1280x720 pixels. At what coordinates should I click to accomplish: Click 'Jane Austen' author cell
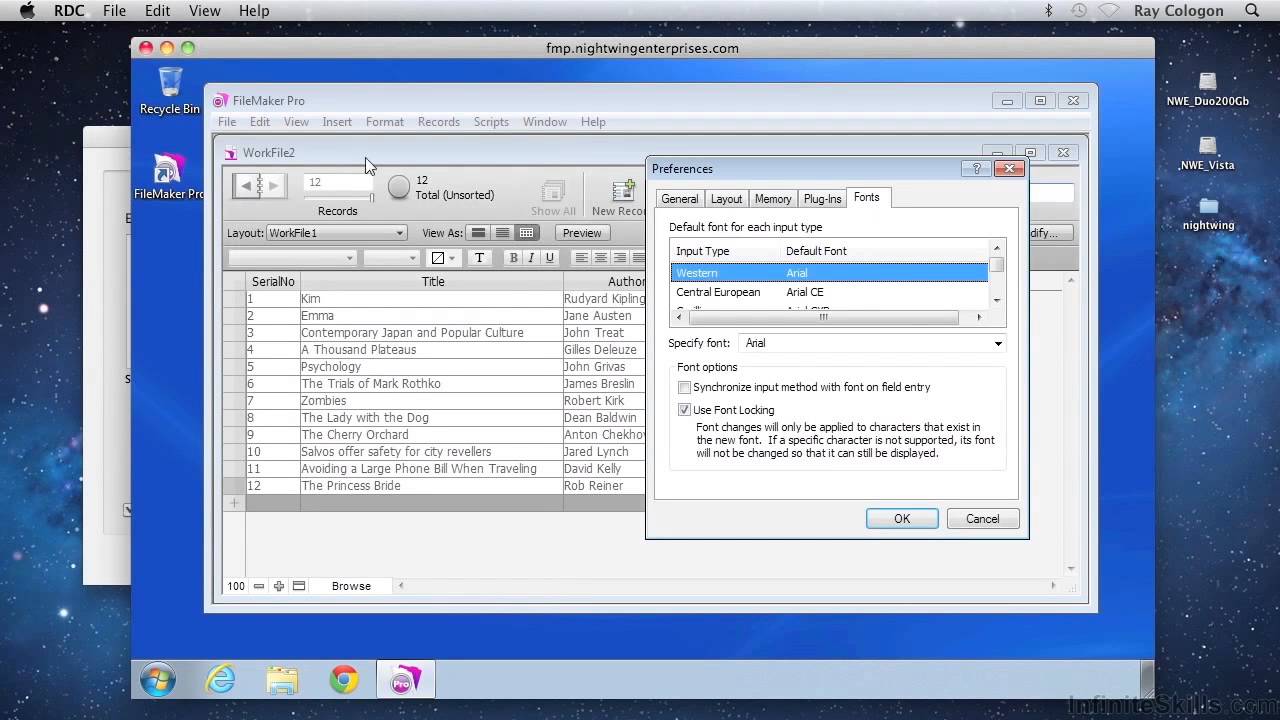coord(605,316)
